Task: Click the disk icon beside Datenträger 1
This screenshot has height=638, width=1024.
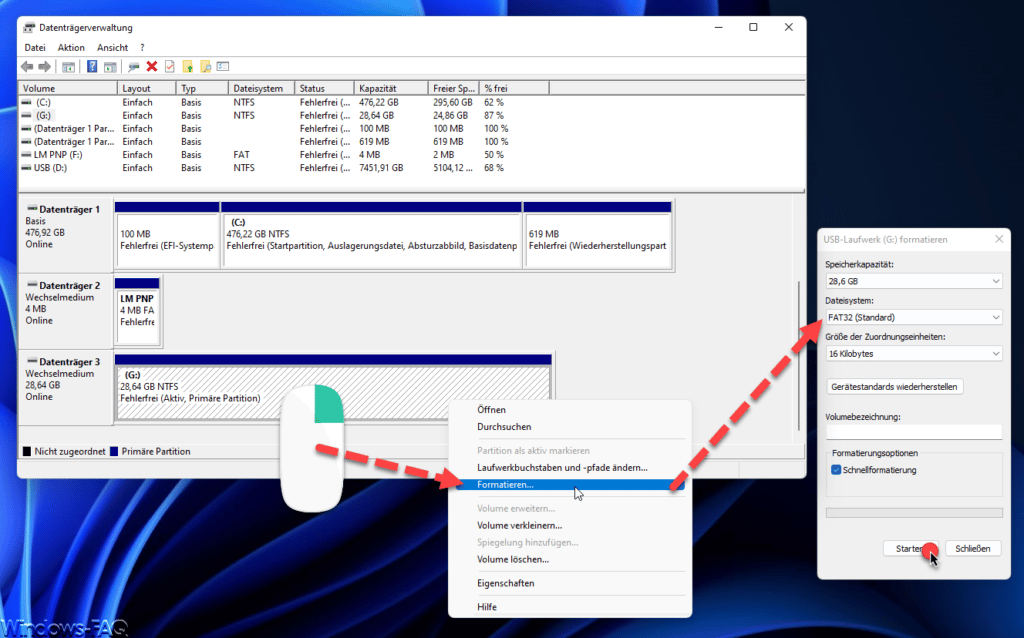Action: tap(32, 209)
